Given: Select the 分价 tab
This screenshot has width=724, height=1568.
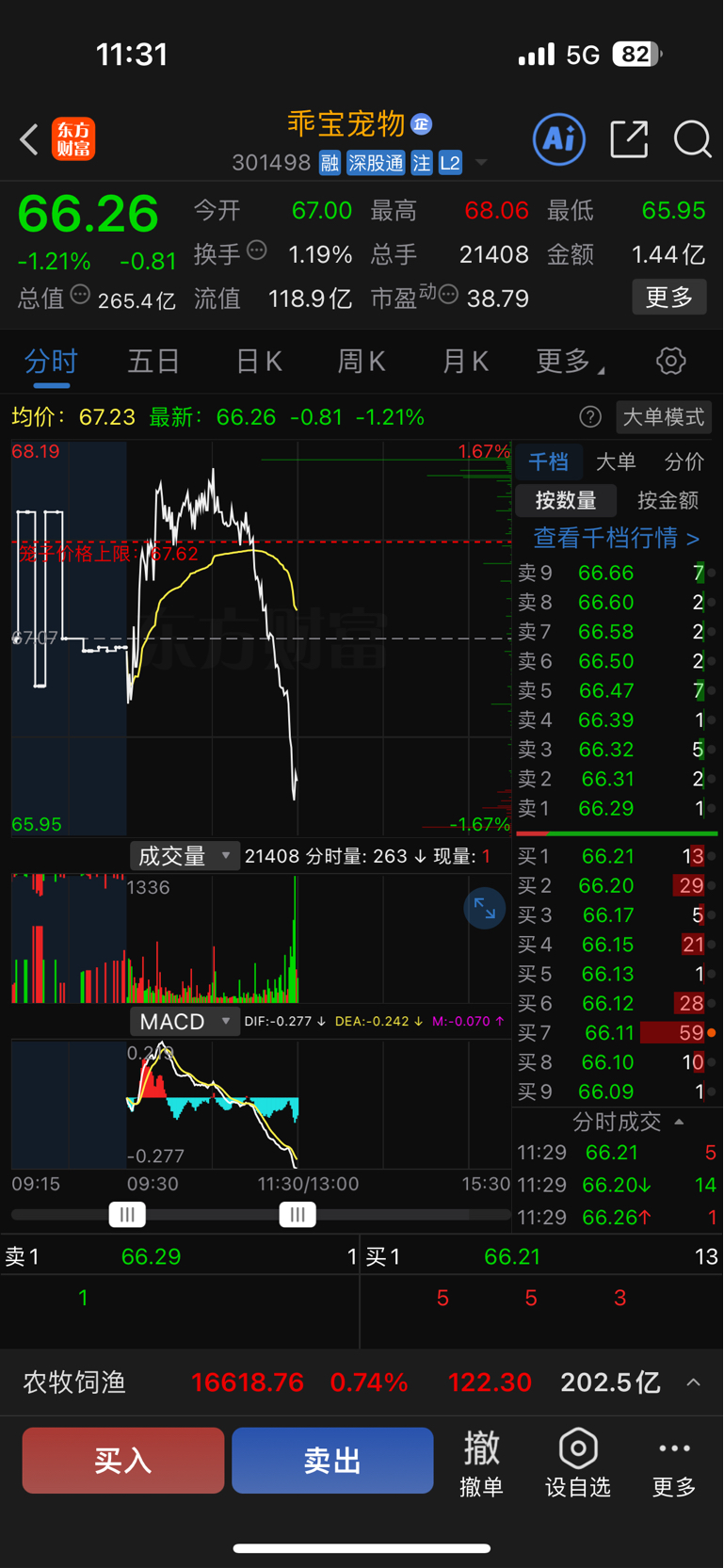Looking at the screenshot, I should tap(684, 461).
